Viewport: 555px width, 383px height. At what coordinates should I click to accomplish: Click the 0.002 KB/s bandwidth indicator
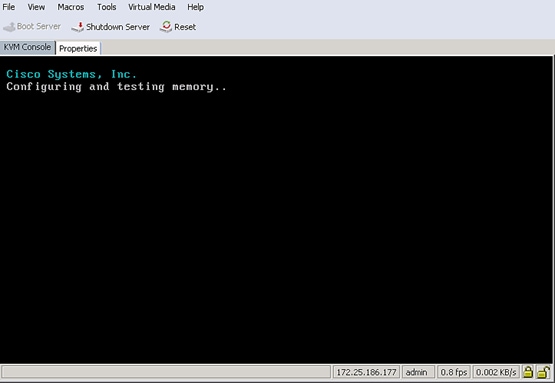pos(496,372)
